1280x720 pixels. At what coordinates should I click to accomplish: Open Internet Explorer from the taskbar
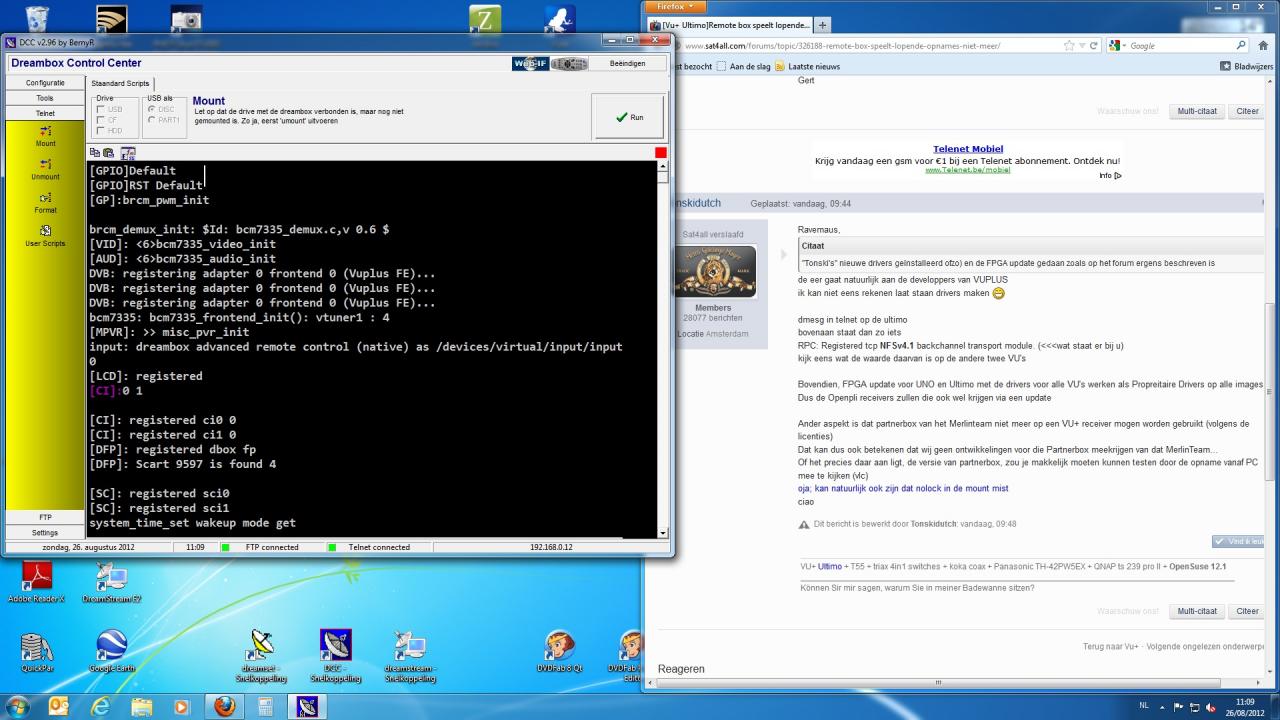click(x=100, y=706)
